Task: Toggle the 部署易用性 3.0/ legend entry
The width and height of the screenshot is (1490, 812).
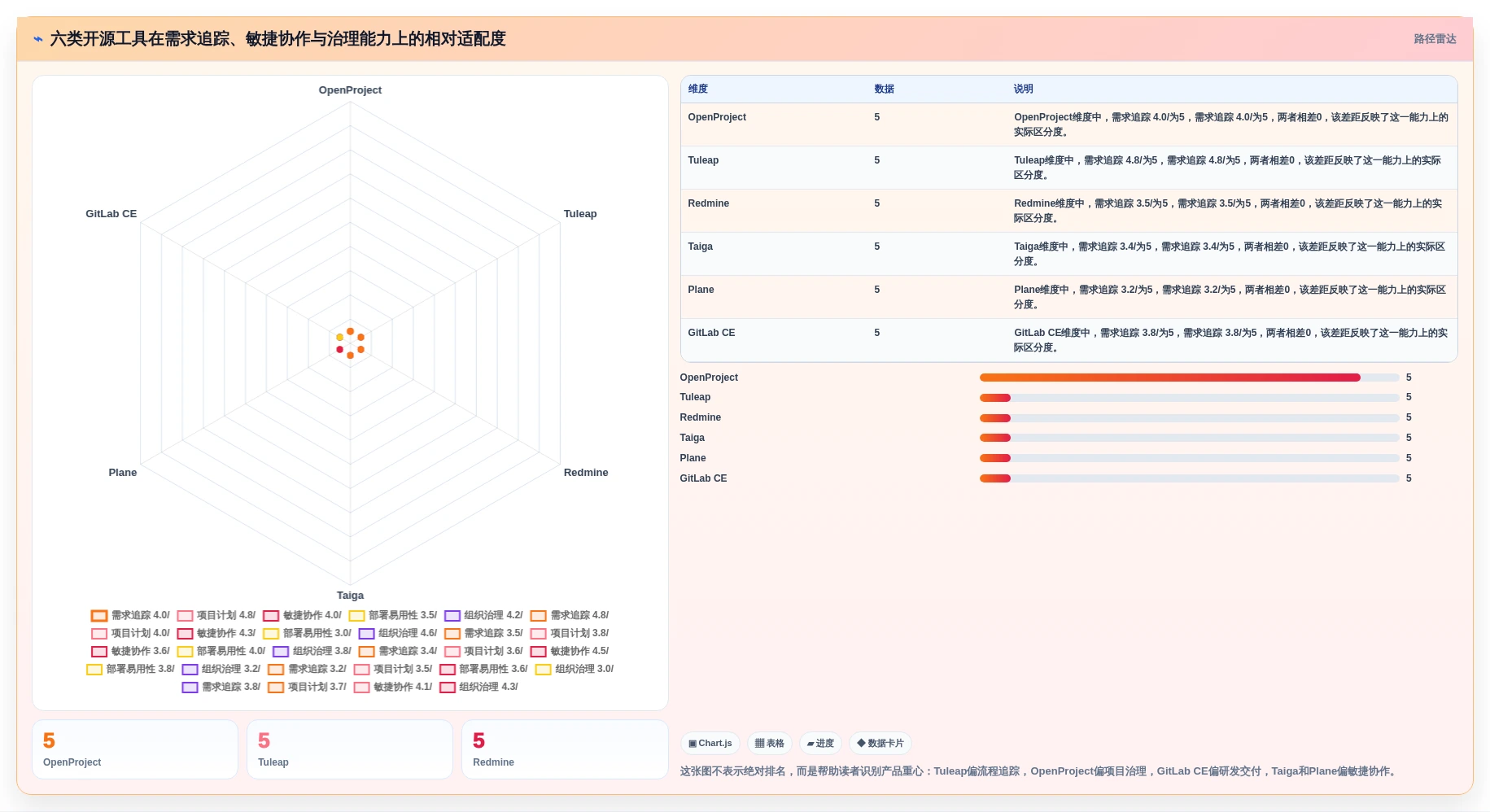Action: coord(308,634)
